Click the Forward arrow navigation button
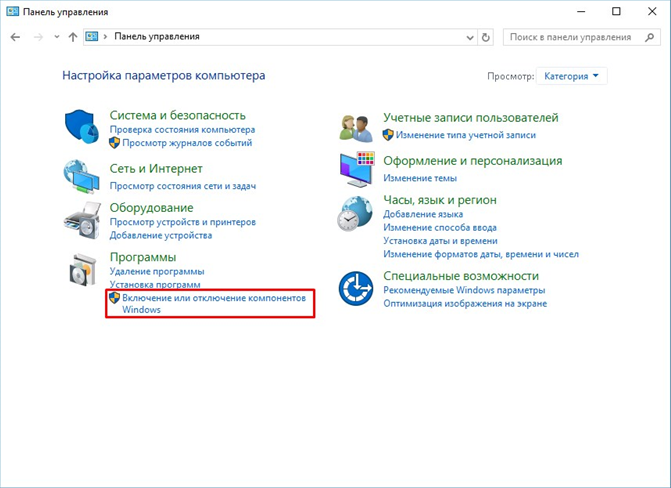Viewport: 671px width, 488px height. (39, 37)
